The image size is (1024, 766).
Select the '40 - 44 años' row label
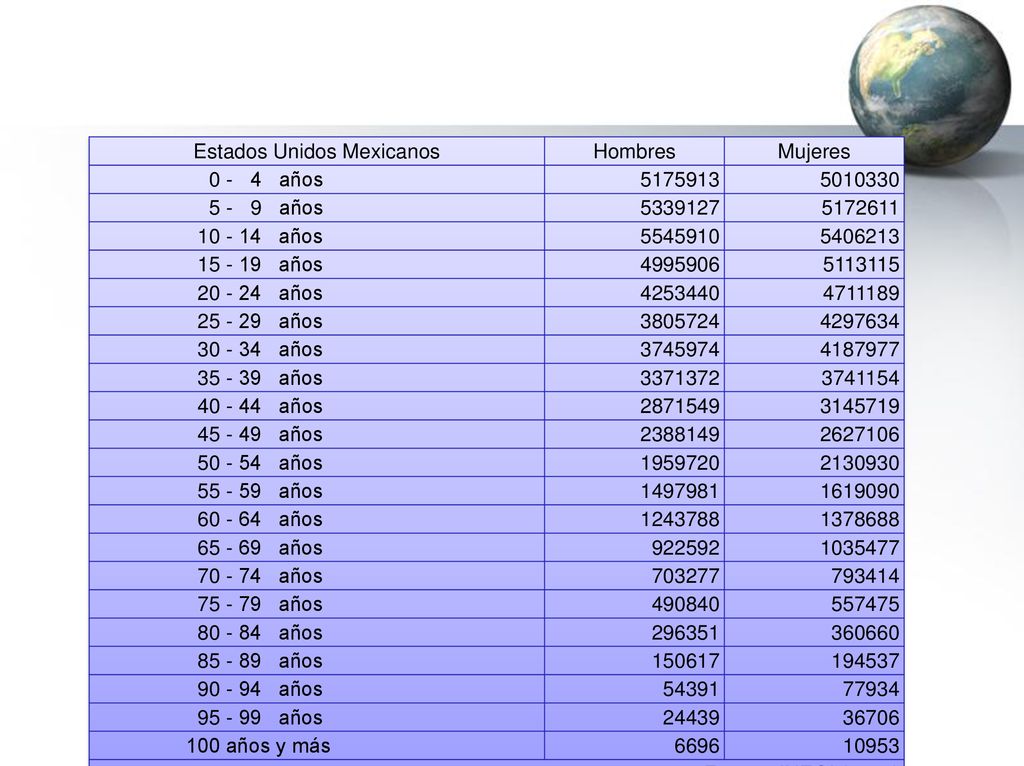(260, 406)
